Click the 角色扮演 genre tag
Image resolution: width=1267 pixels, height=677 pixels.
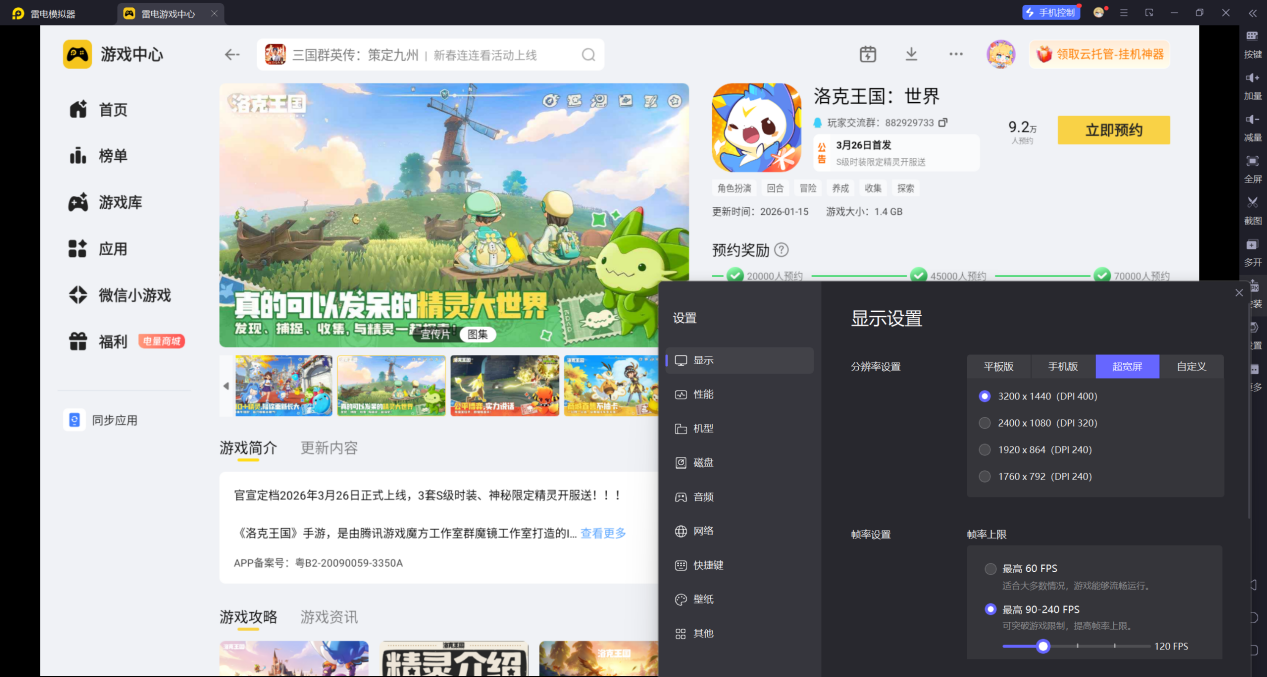coord(734,188)
